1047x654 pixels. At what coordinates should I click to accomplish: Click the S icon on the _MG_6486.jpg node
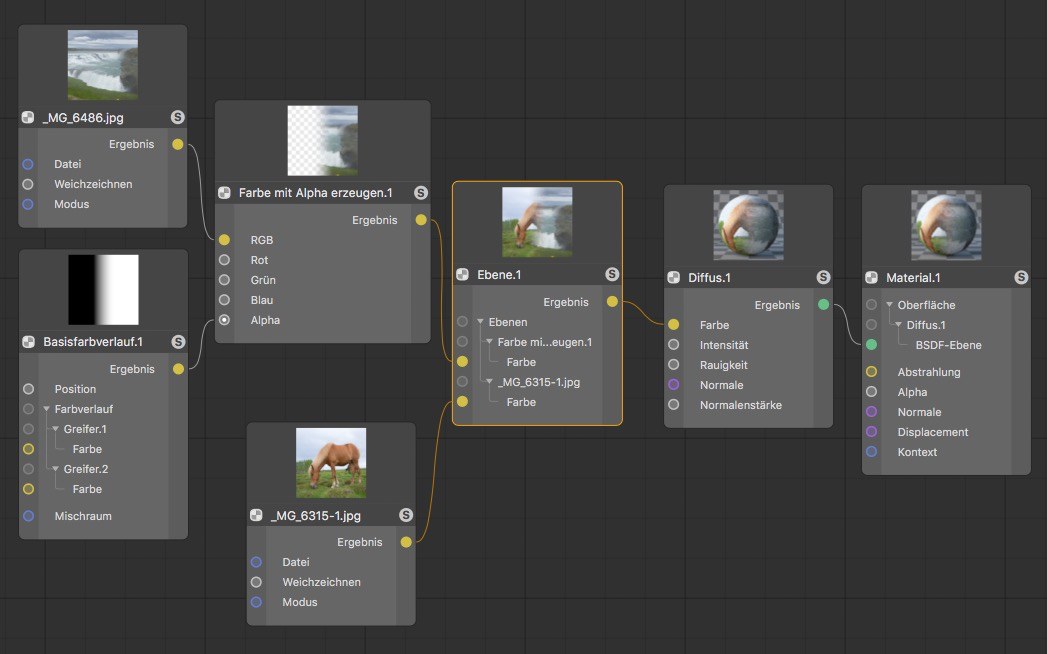click(x=177, y=117)
